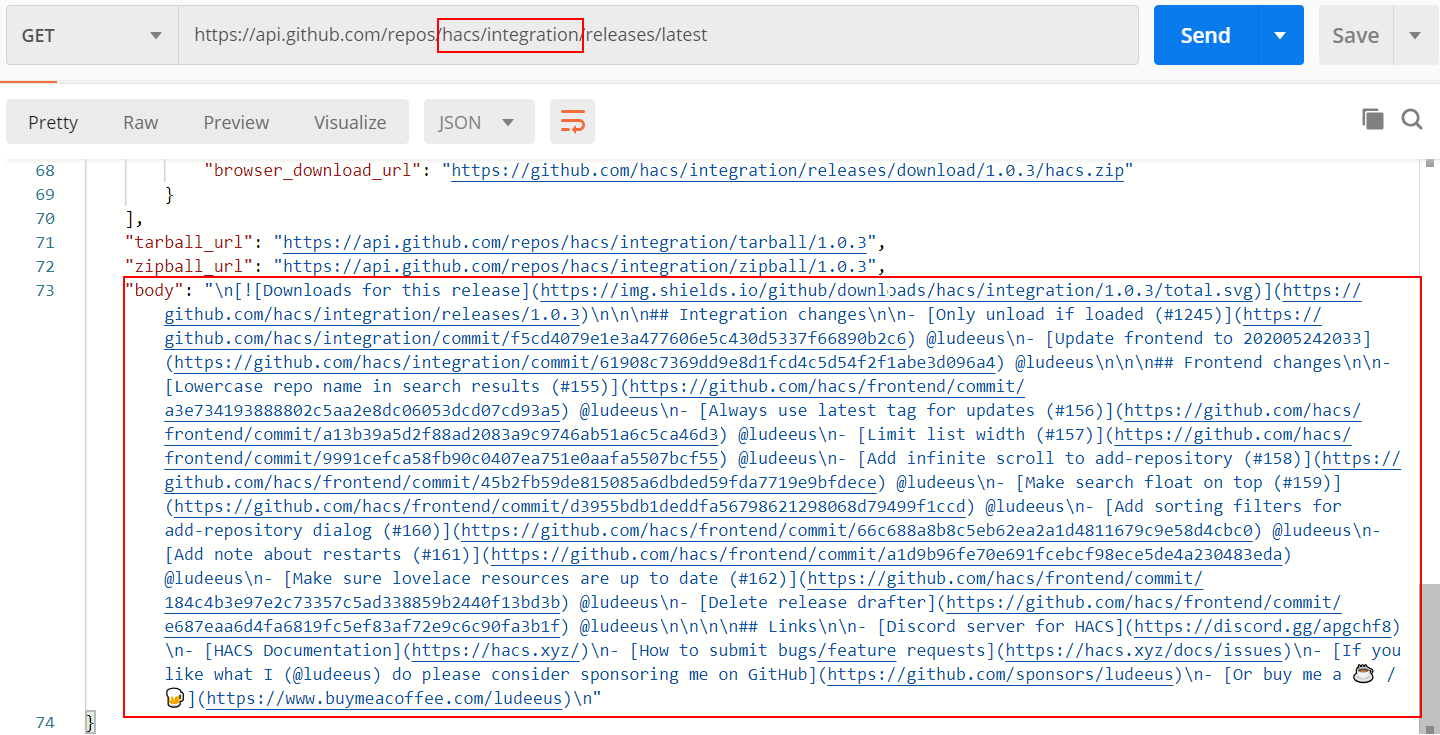Viewport: 1440px width, 735px height.
Task: Switch to Raw response view
Action: pos(140,122)
